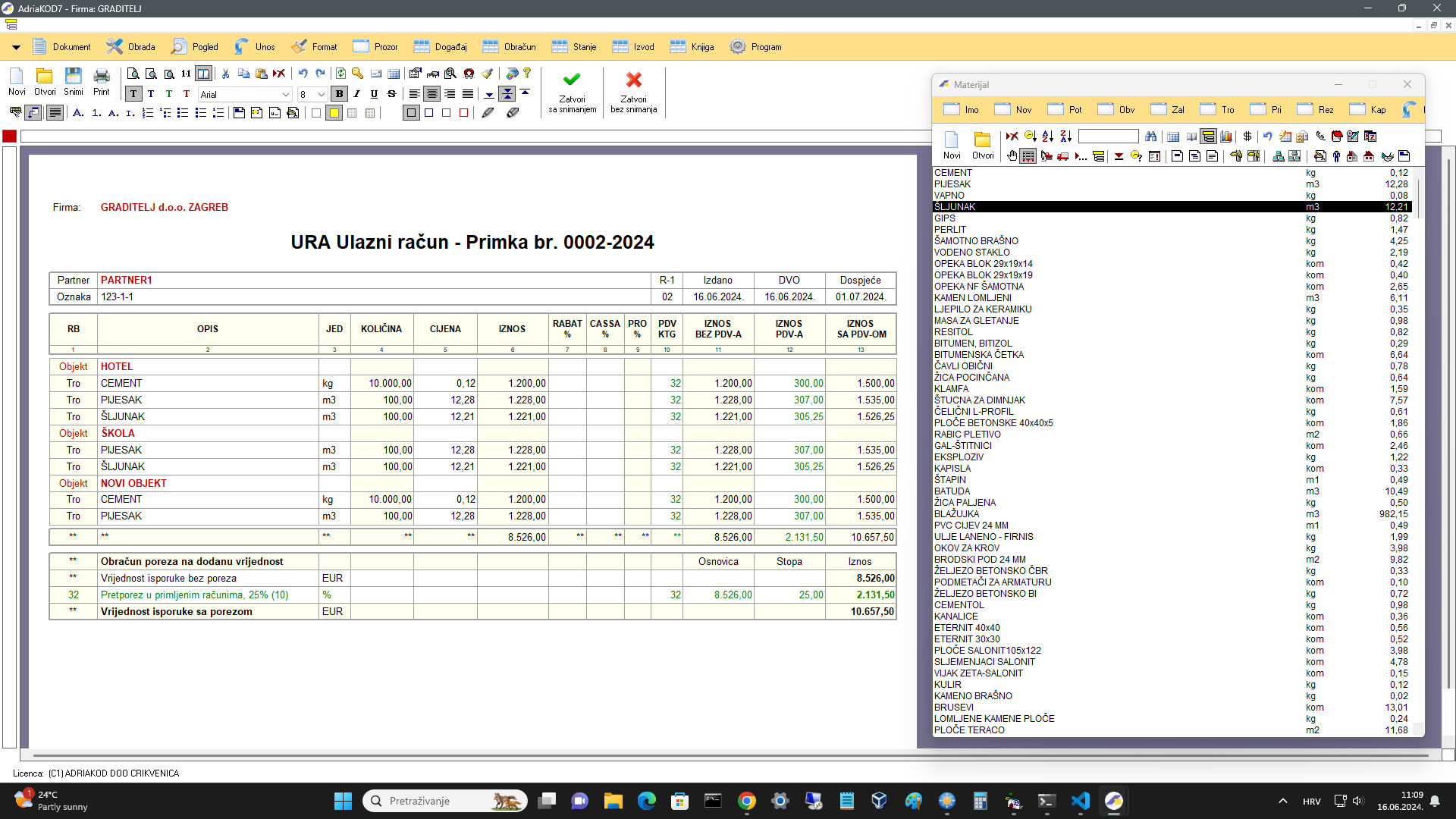The height and width of the screenshot is (819, 1456).
Task: Click the bar chart icon in Materijal toolbar
Action: click(x=1226, y=136)
